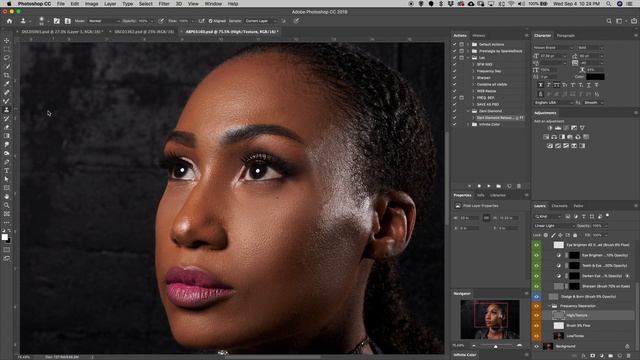Collapse the Frequency Separation layer group
Screen dimensions: 640x360
point(549,306)
